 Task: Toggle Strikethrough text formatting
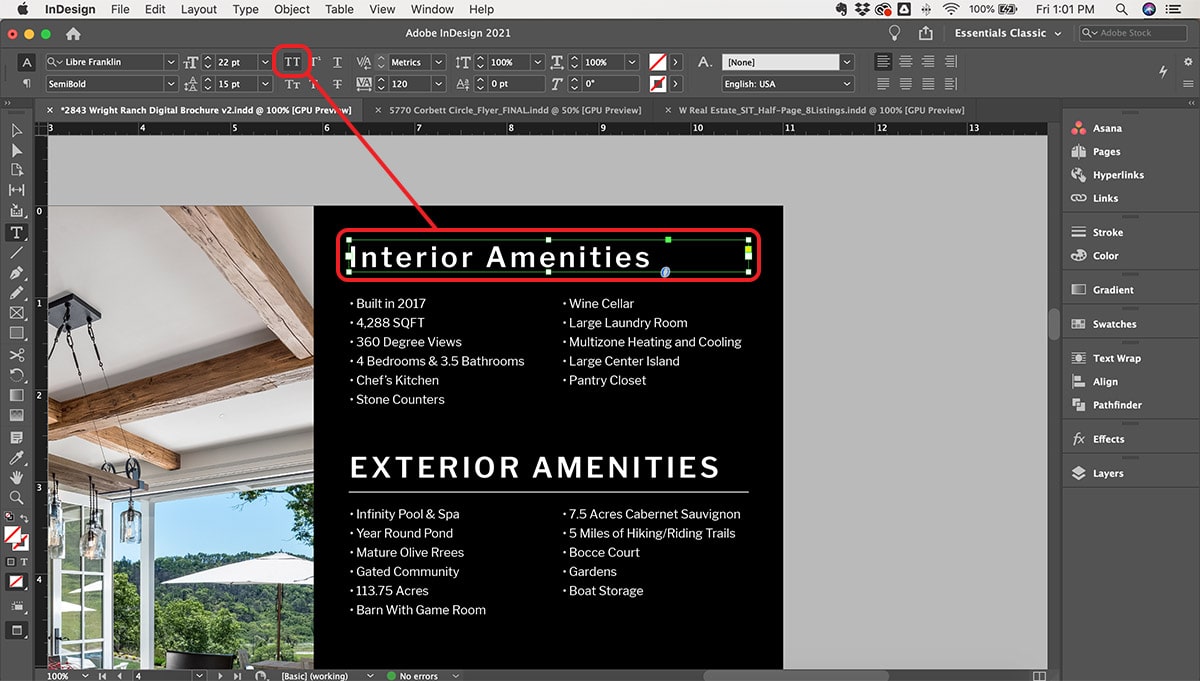click(337, 84)
